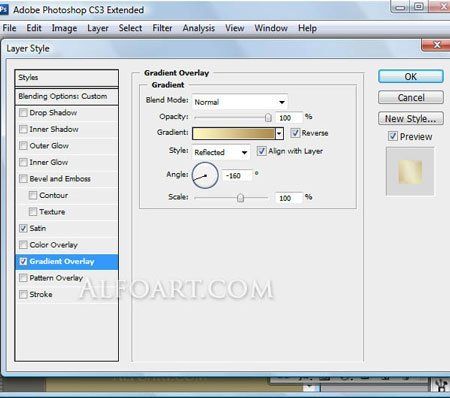Click the Scale slider handle
450x398 pixels.
[x=240, y=198]
